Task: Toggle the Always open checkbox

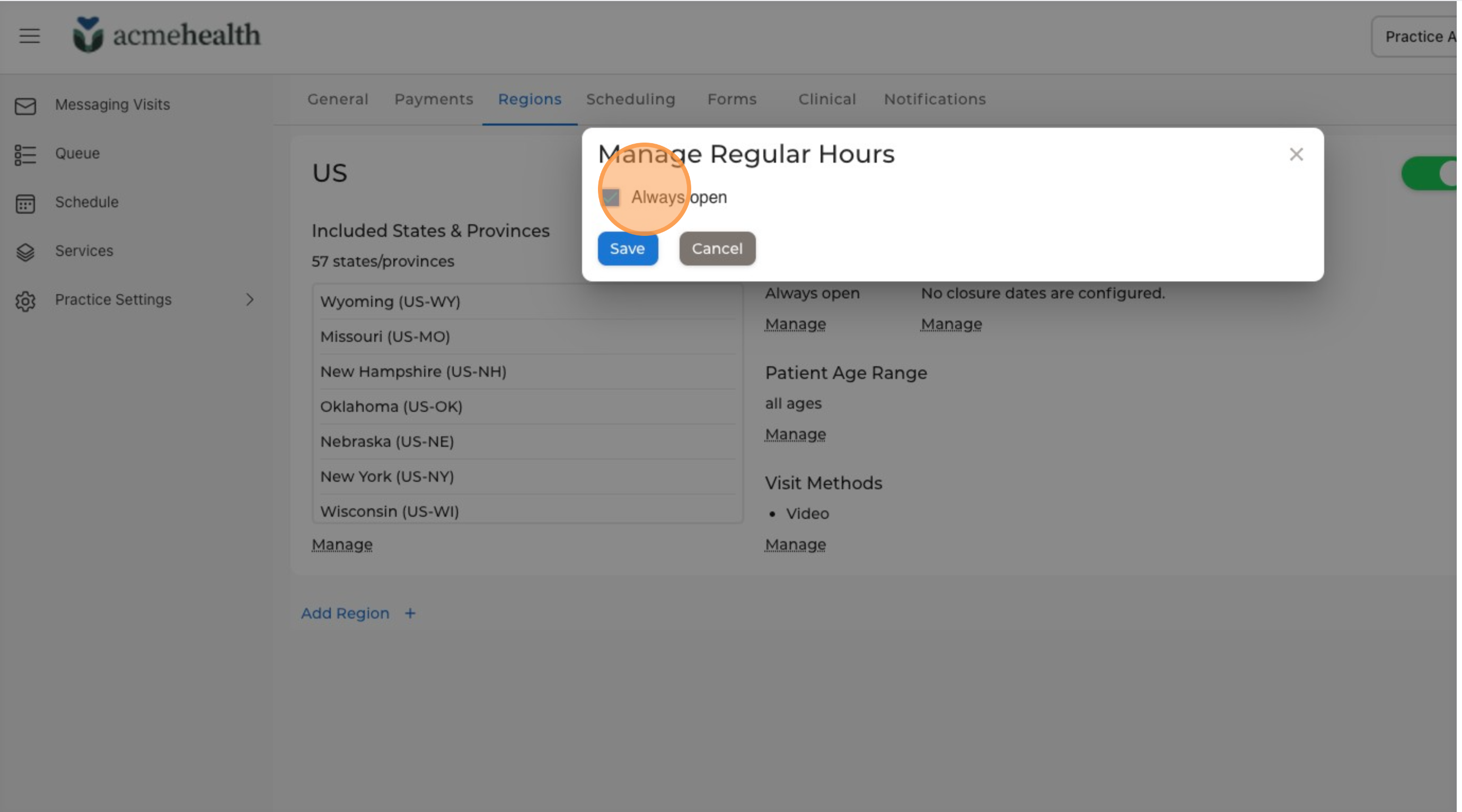Action: [611, 198]
